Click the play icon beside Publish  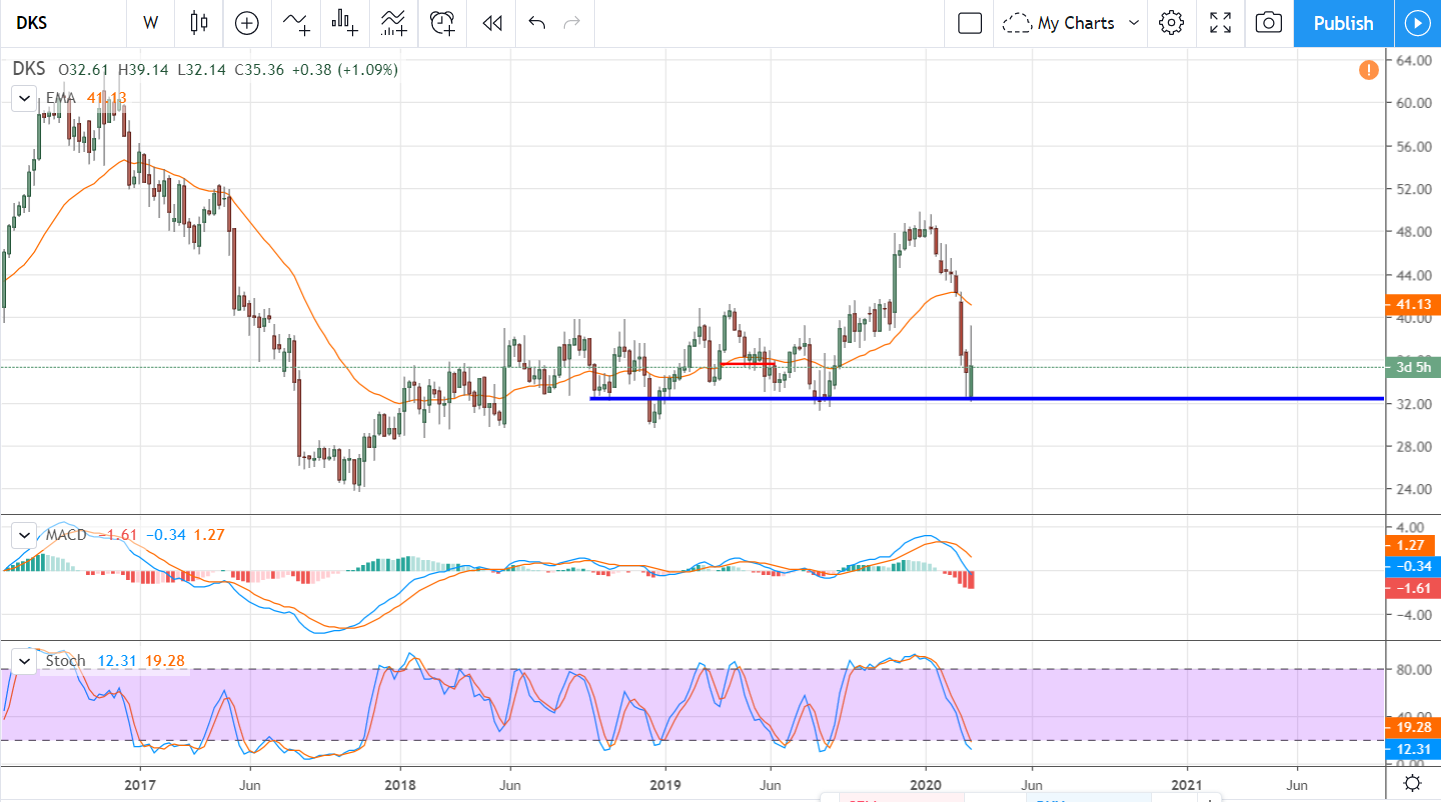pos(1417,23)
